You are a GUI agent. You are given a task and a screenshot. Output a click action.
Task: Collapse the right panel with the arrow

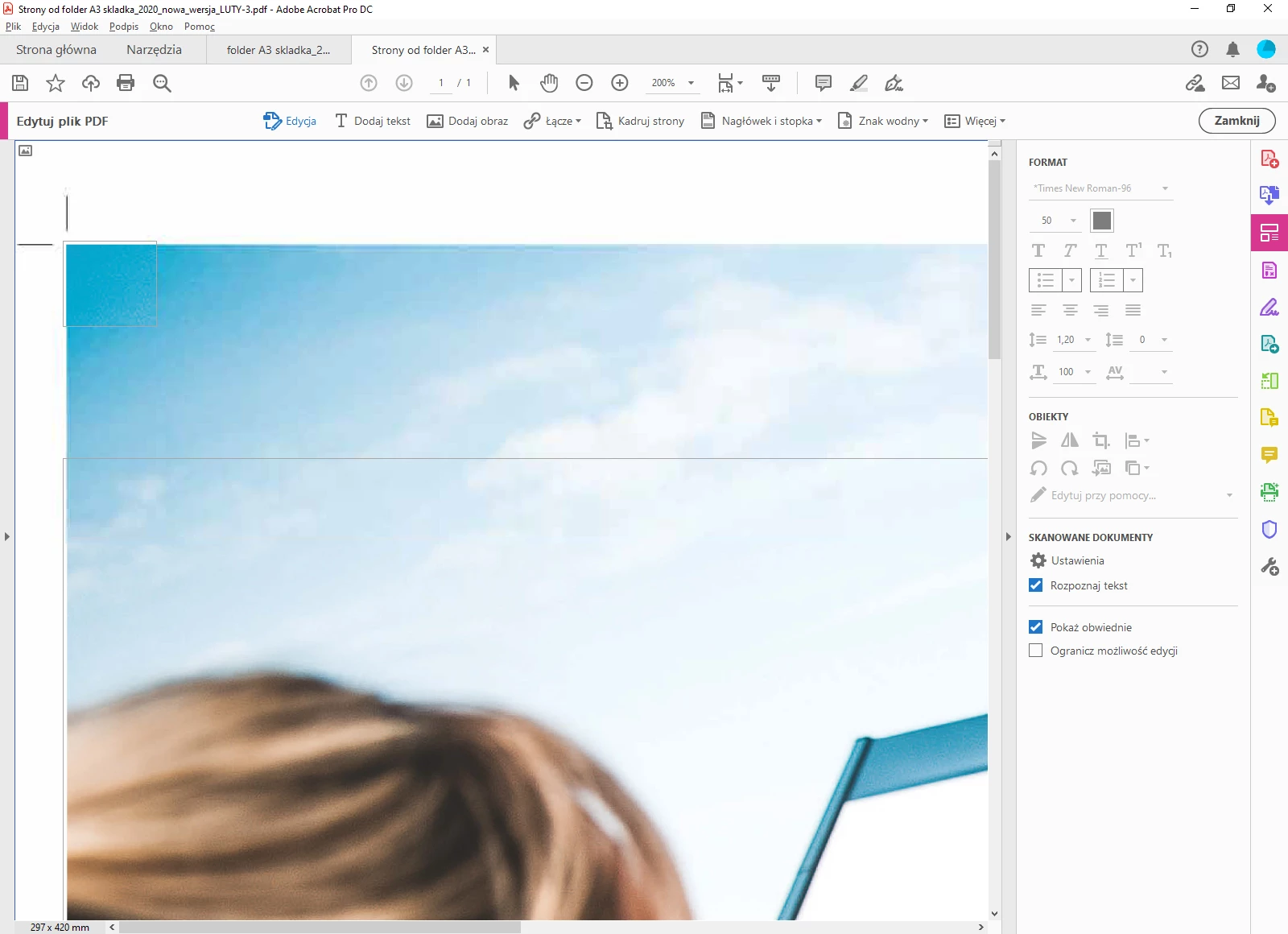[1008, 536]
